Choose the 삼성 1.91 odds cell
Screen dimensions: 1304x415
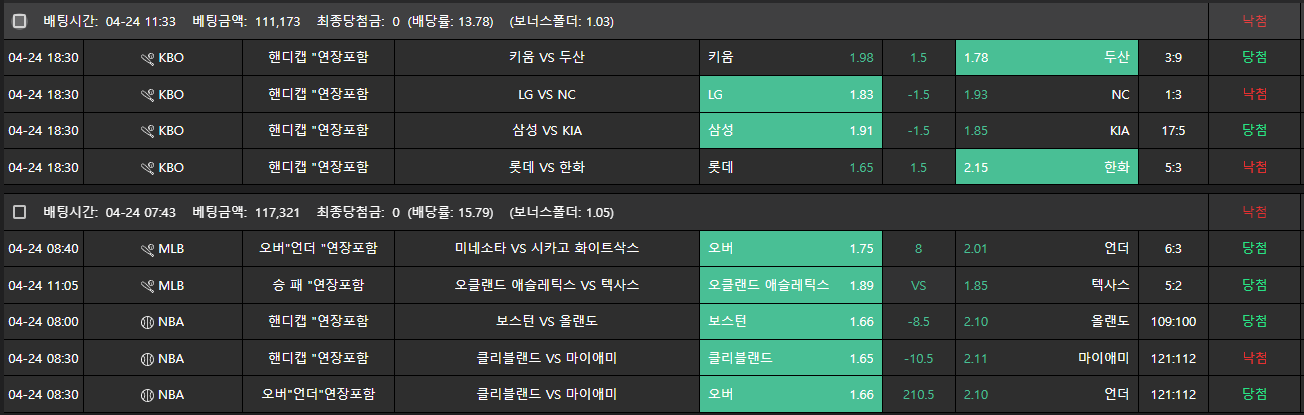tap(791, 131)
